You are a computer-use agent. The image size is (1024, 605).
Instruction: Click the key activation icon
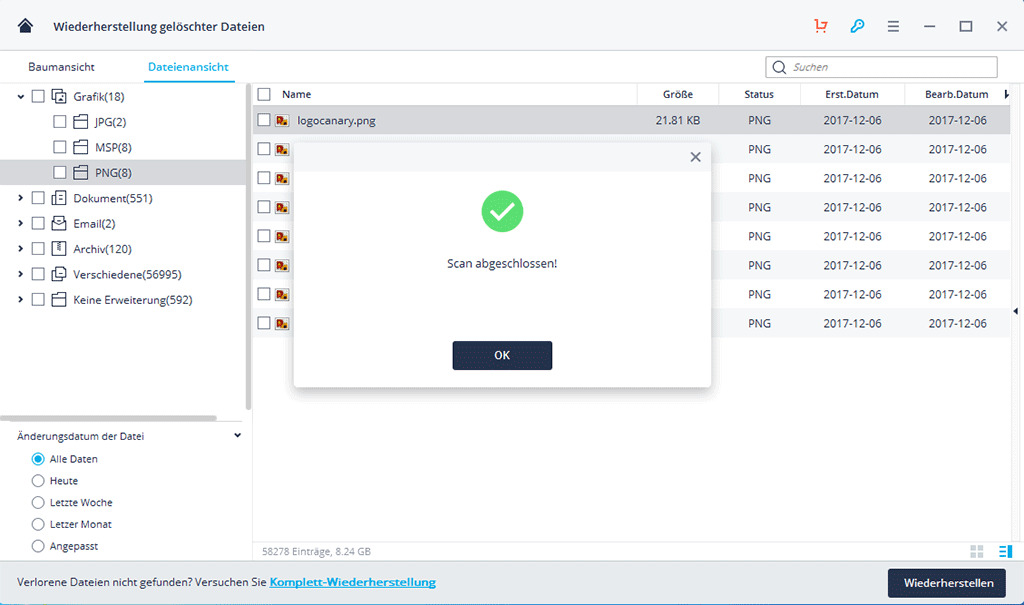click(x=857, y=27)
